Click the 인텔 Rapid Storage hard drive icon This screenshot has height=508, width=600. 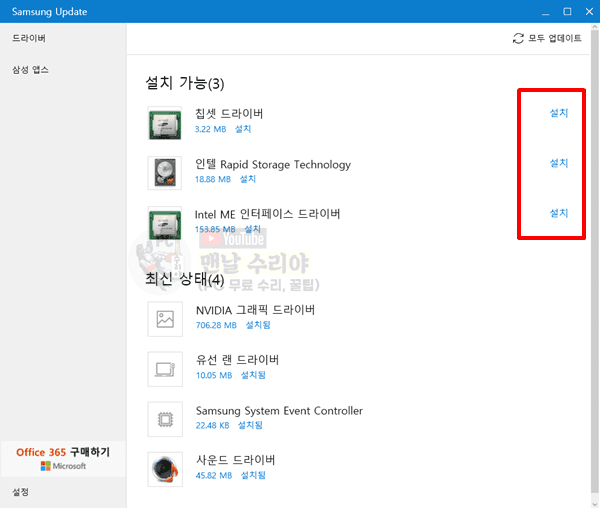coord(165,173)
